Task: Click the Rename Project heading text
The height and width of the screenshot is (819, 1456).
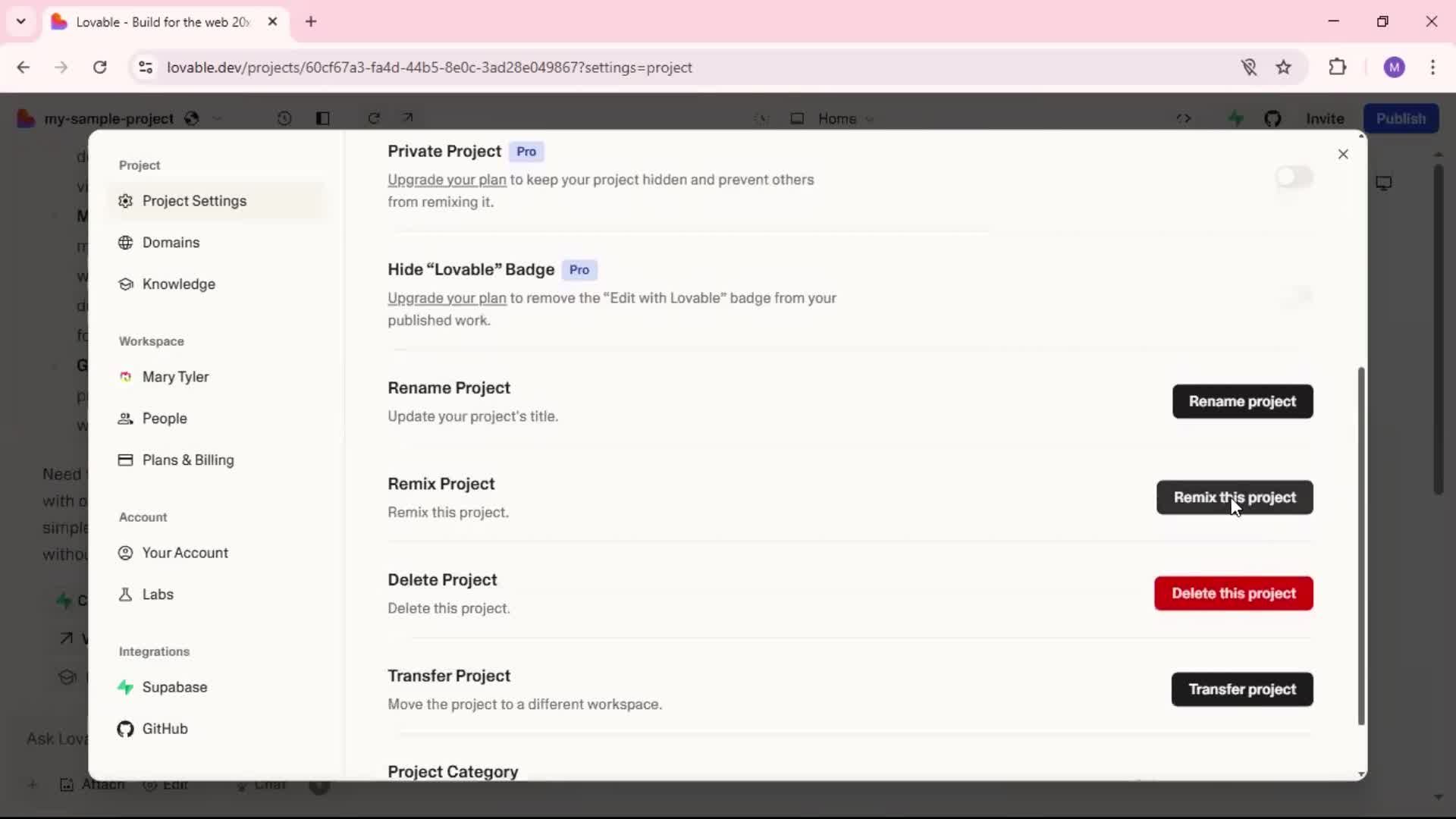Action: coord(449,388)
